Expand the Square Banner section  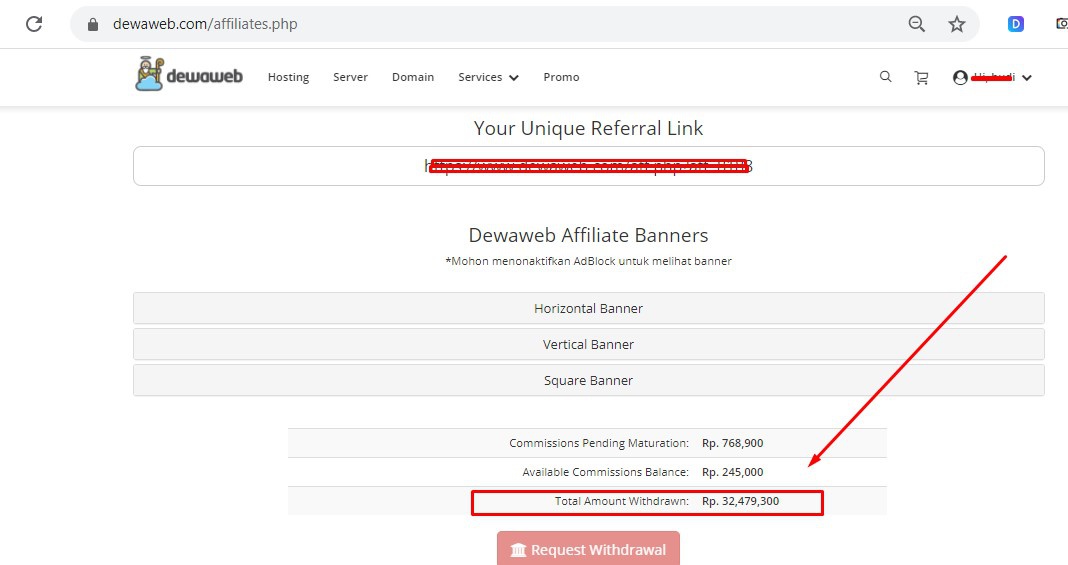click(x=588, y=381)
